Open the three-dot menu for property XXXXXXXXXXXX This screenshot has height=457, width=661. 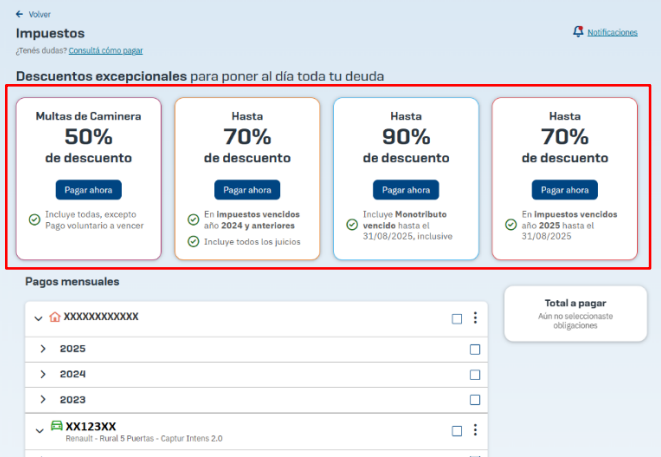[475, 317]
